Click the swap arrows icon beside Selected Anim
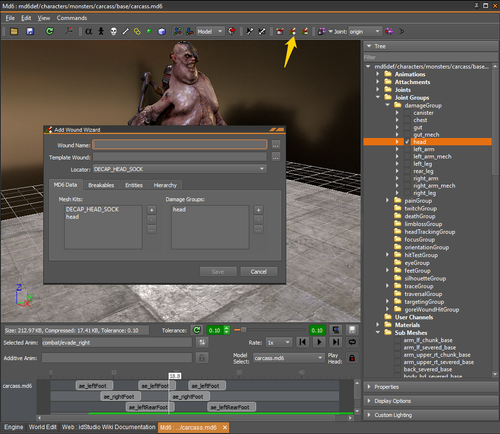The width and height of the screenshot is (500, 434). tap(202, 342)
